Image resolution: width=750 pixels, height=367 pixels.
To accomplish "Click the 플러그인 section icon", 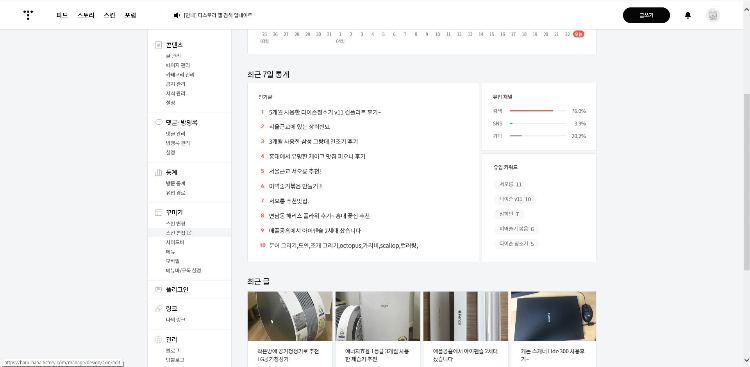I will click(x=158, y=289).
